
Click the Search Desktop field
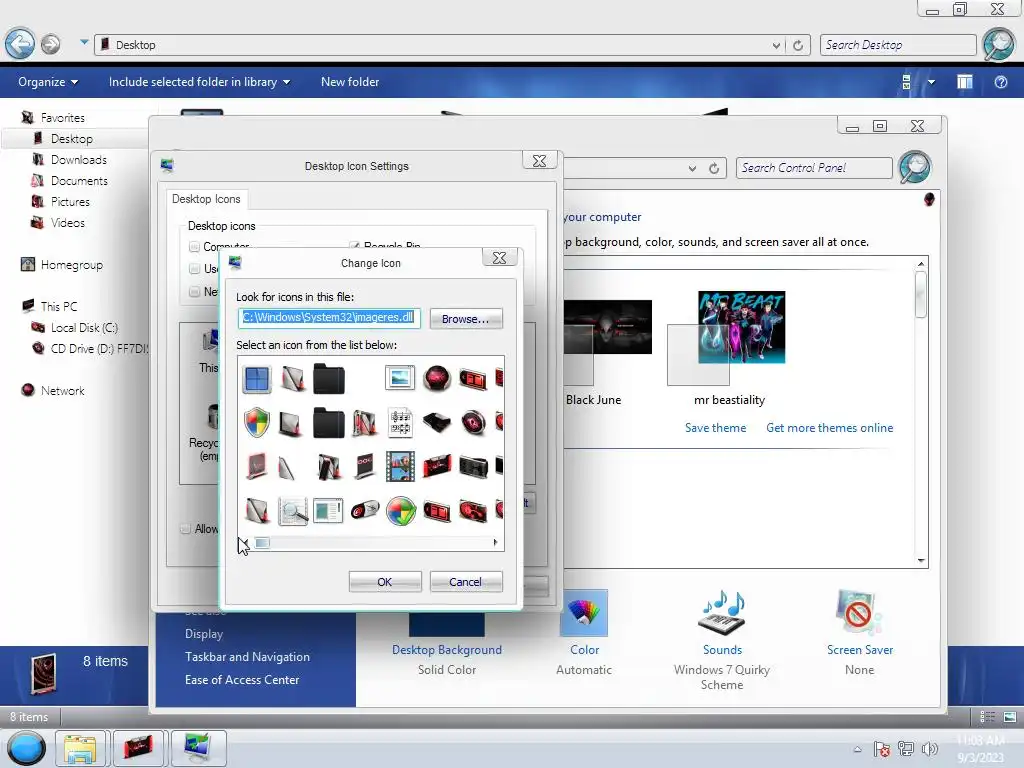898,45
